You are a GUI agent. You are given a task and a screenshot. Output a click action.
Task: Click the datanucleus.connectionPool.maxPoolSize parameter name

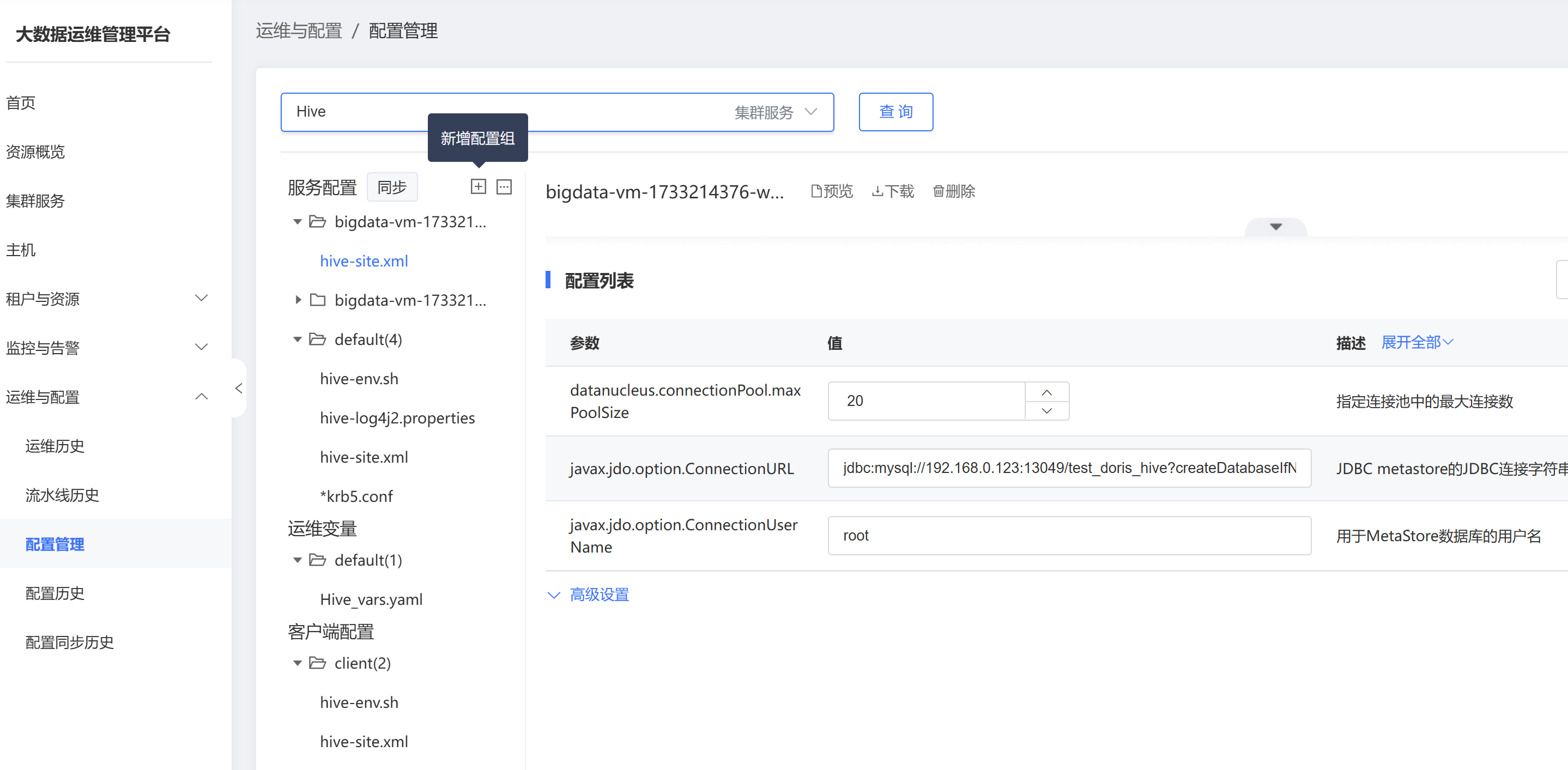click(686, 401)
